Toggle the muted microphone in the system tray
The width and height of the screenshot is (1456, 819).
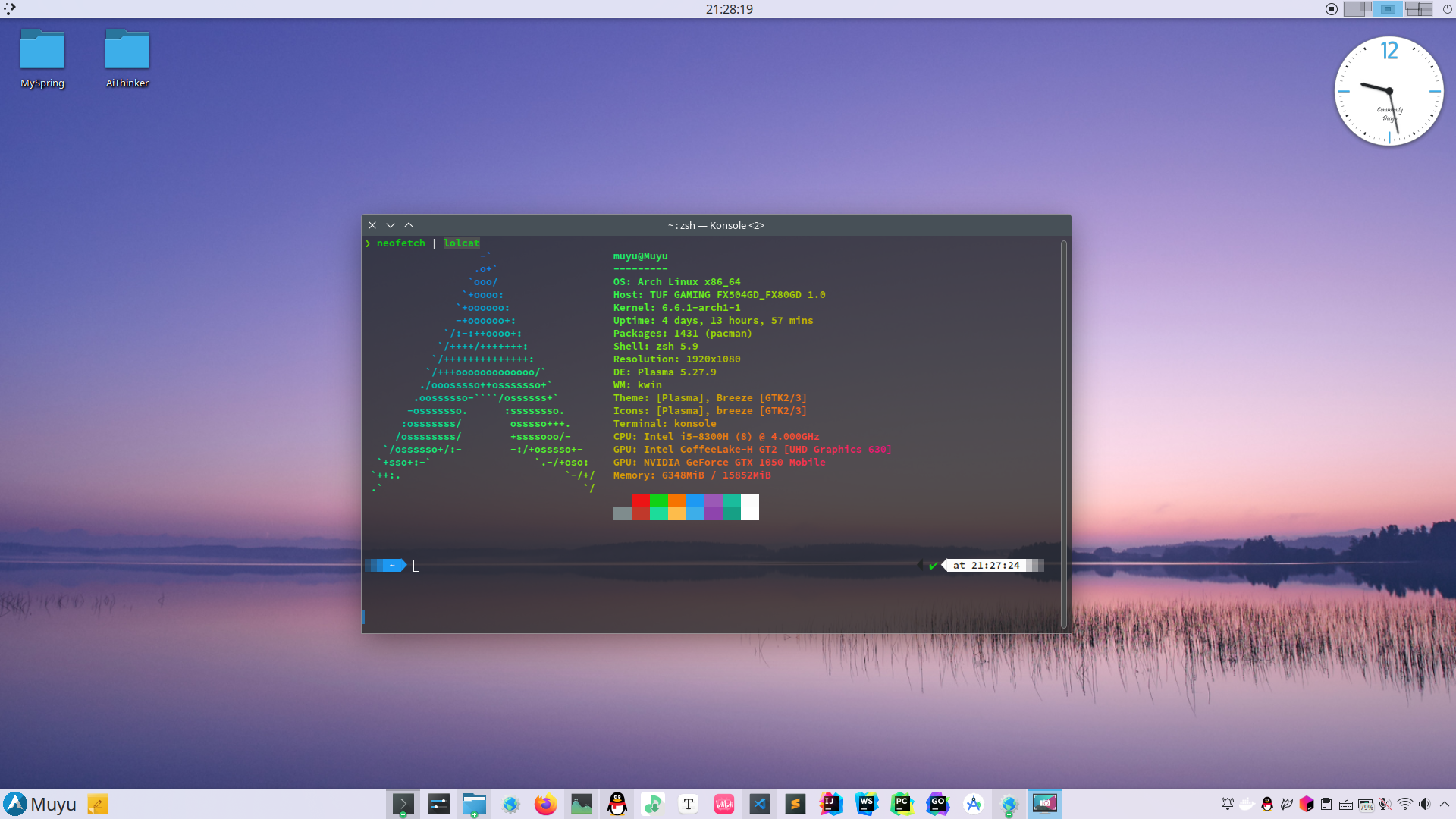[x=1385, y=804]
